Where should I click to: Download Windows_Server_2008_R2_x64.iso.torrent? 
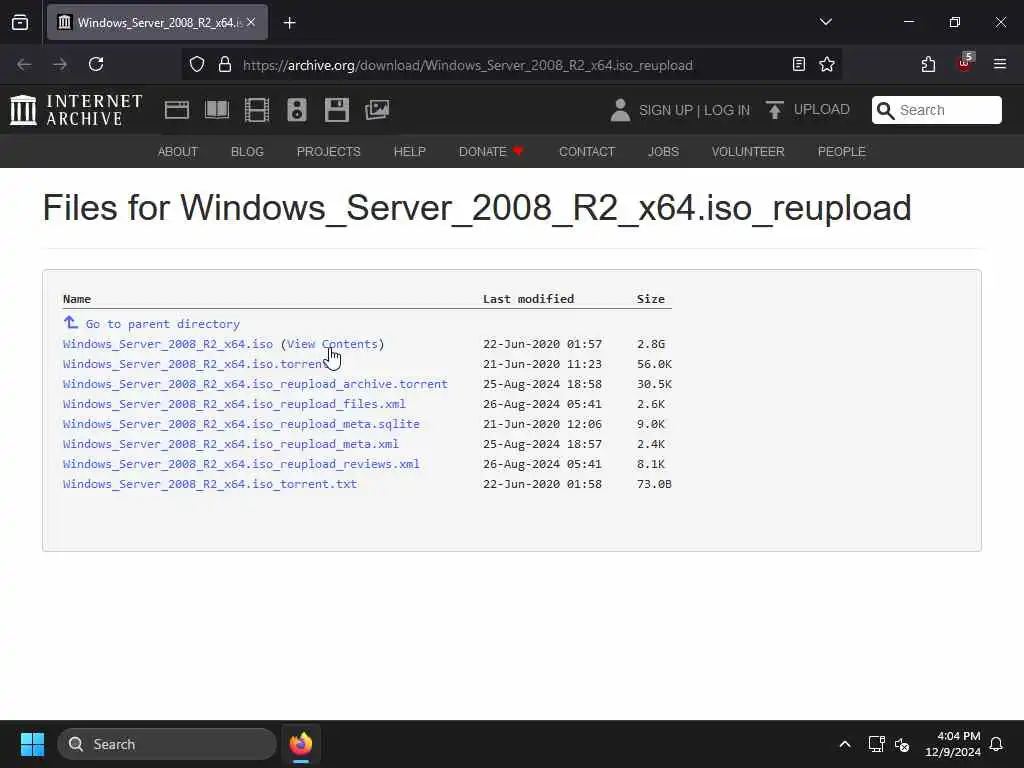coord(196,364)
